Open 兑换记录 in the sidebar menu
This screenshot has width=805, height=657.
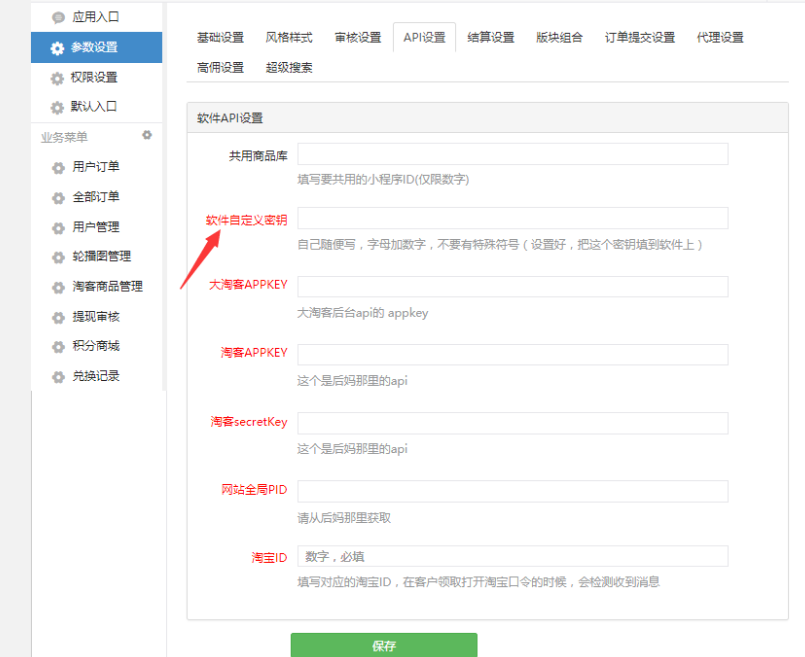coord(96,376)
